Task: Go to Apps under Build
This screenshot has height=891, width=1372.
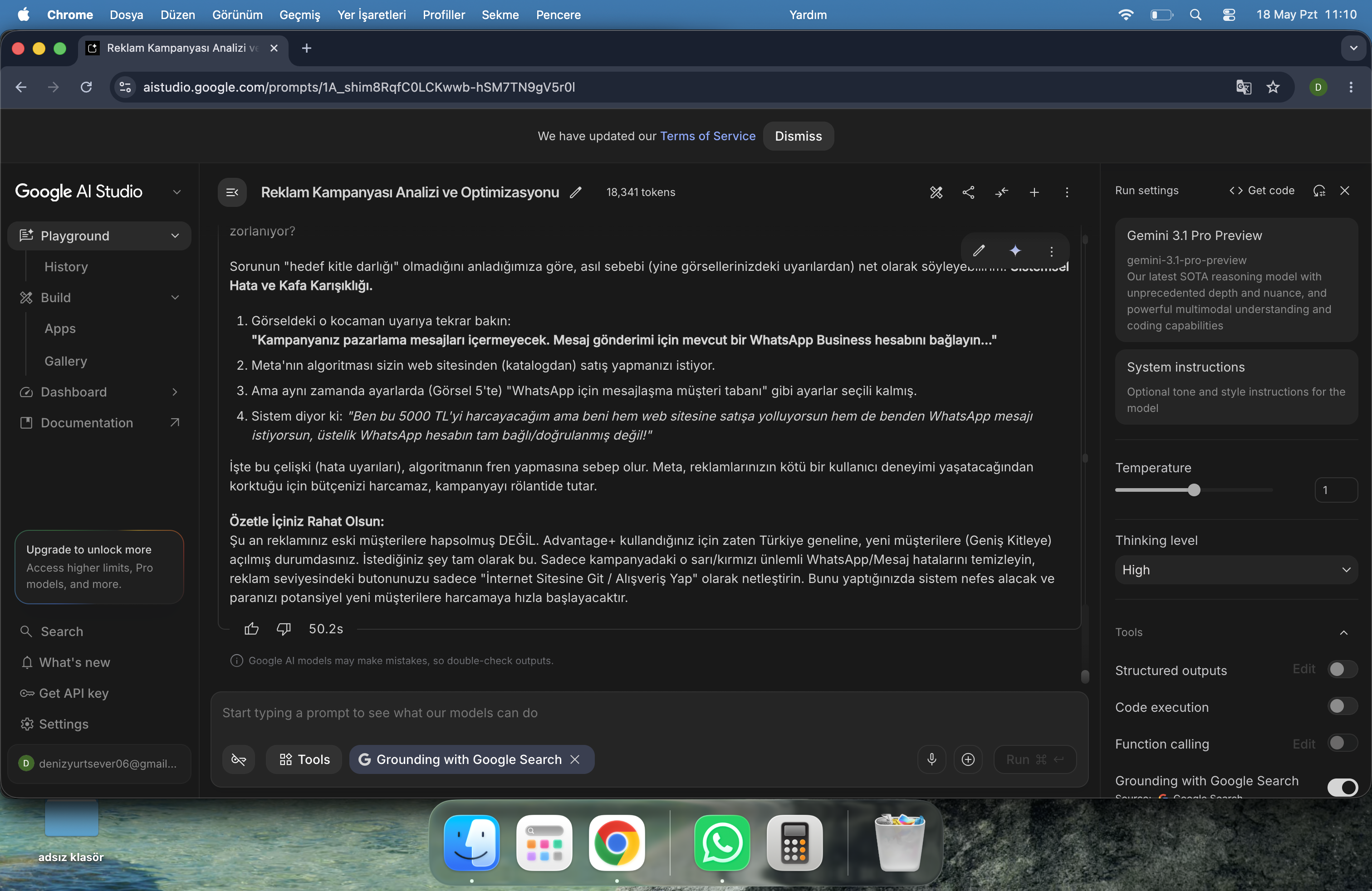Action: click(60, 328)
